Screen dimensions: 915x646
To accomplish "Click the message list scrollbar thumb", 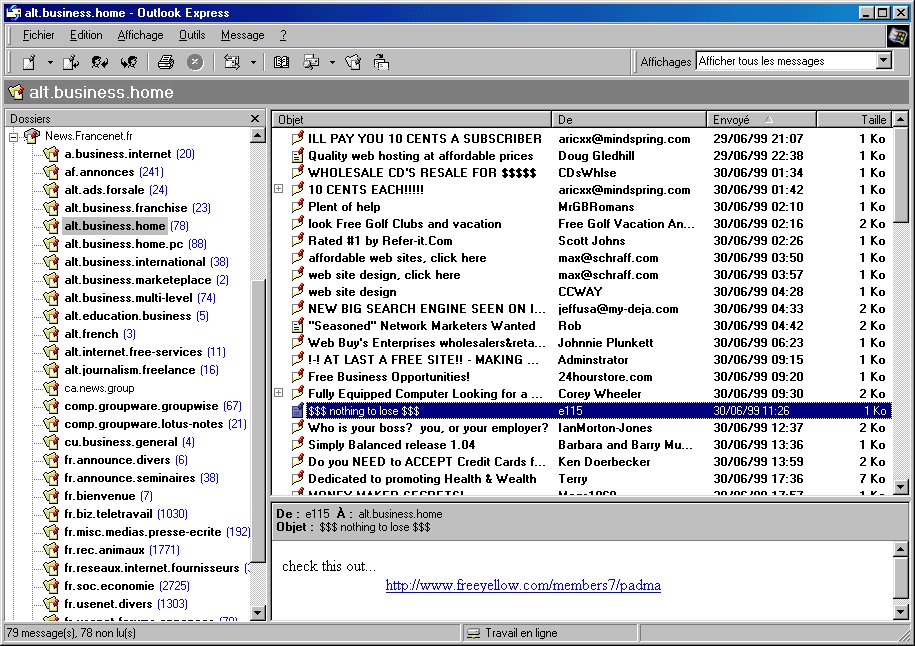I will coord(900,174).
